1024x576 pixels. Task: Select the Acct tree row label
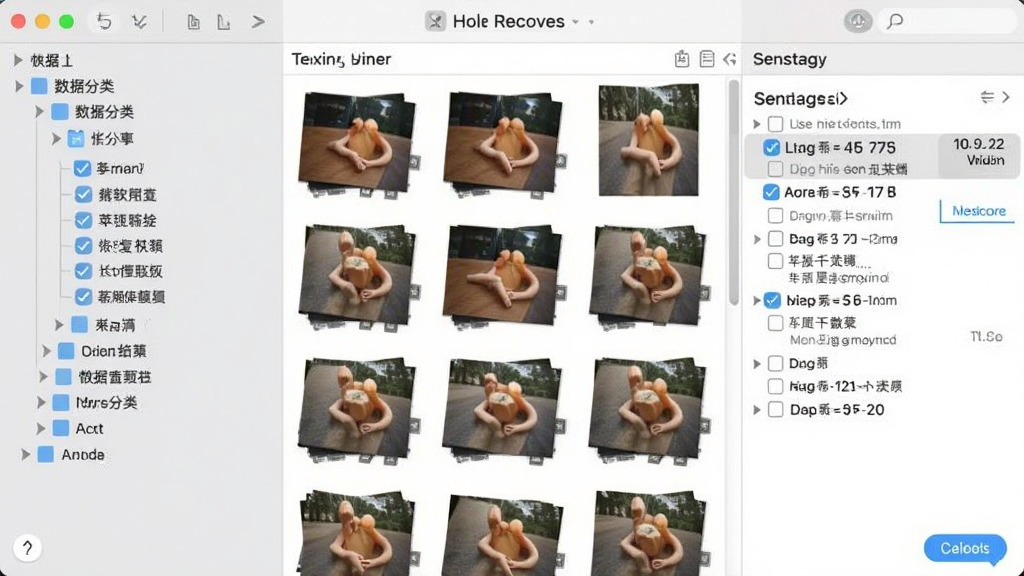coord(89,428)
